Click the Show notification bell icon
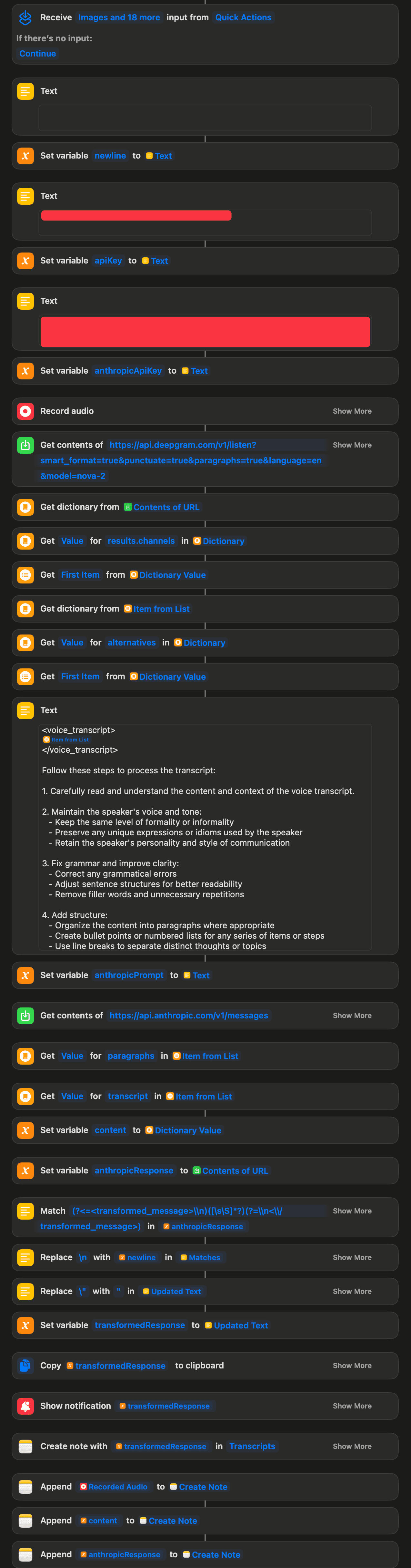Viewport: 411px width, 1568px height. [25, 1406]
